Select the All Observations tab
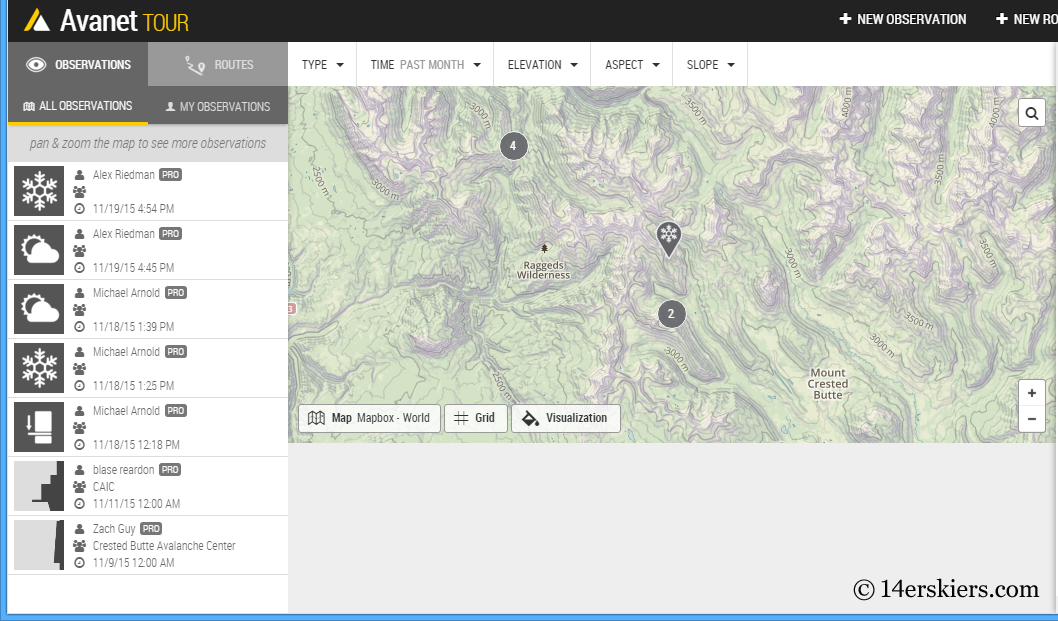This screenshot has height=621, width=1058. (x=78, y=106)
